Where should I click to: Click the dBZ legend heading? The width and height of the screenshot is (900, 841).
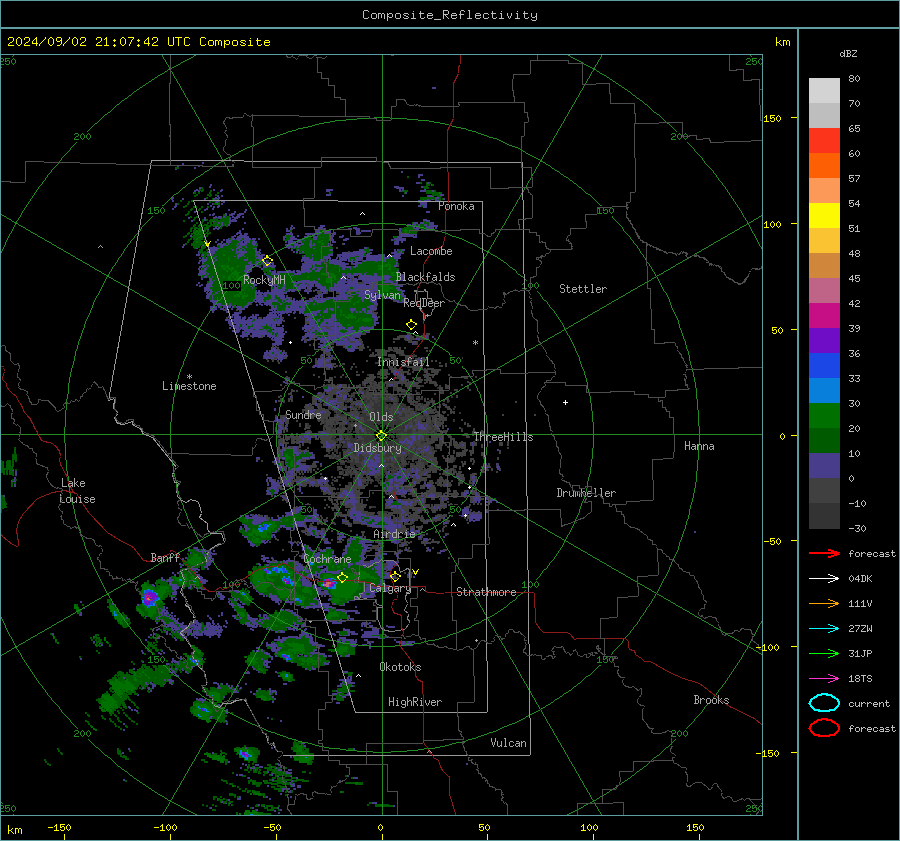pyautogui.click(x=848, y=53)
